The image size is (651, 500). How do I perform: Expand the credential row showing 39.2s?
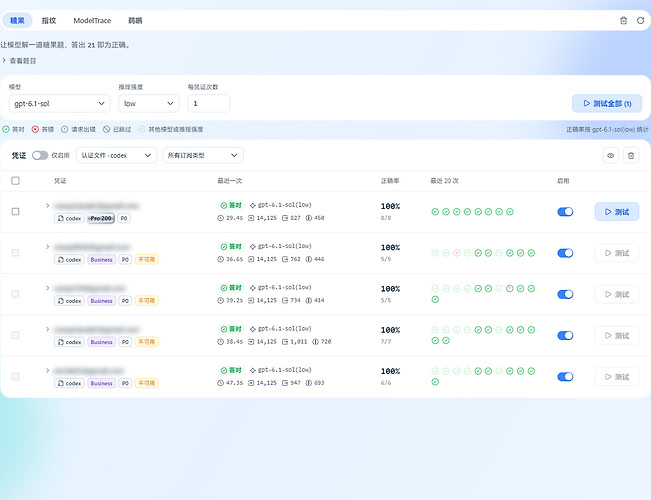click(x=47, y=288)
